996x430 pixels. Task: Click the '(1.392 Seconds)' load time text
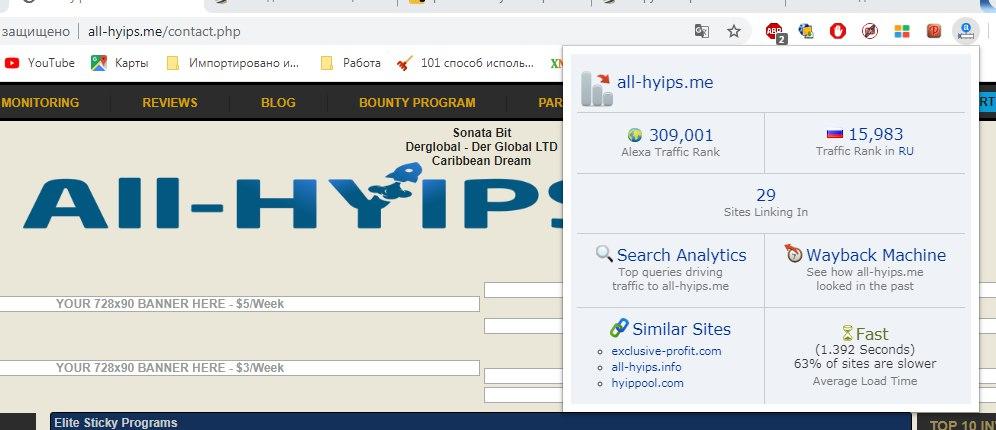coord(865,349)
